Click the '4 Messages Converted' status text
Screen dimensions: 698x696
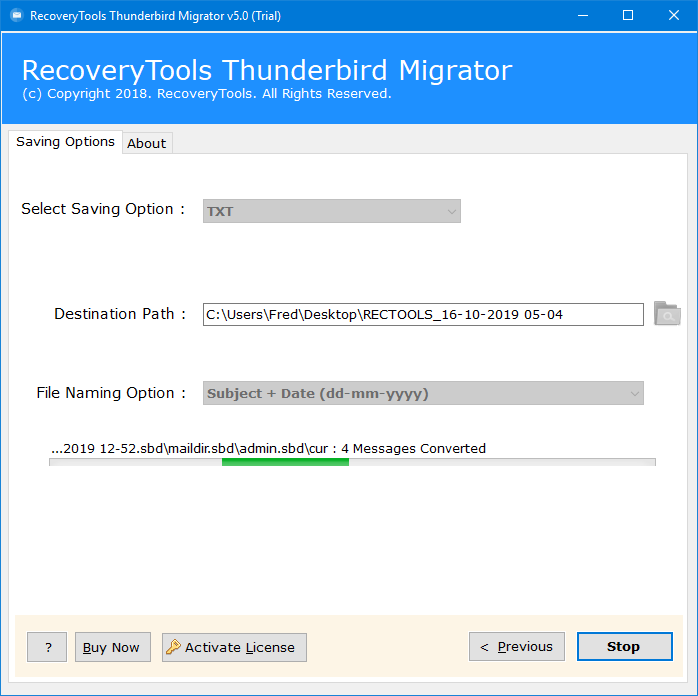pos(413,448)
